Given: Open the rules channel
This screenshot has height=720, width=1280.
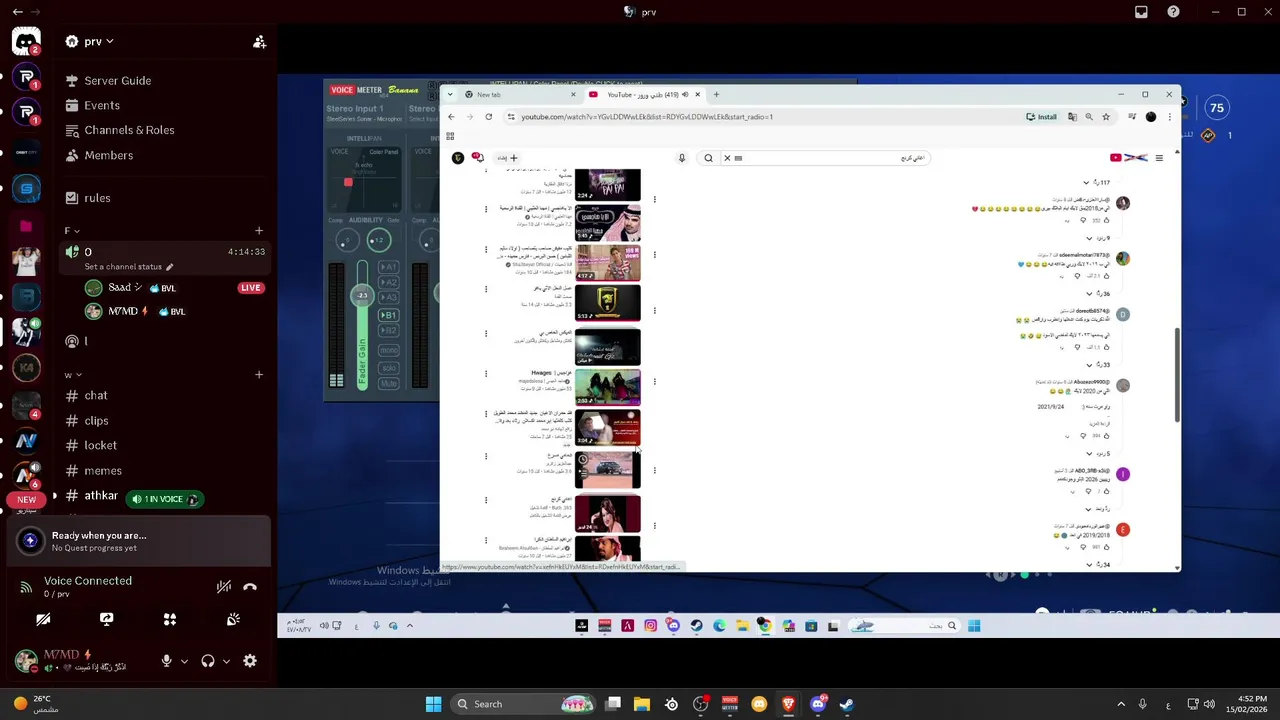Looking at the screenshot, I should coord(97,198).
